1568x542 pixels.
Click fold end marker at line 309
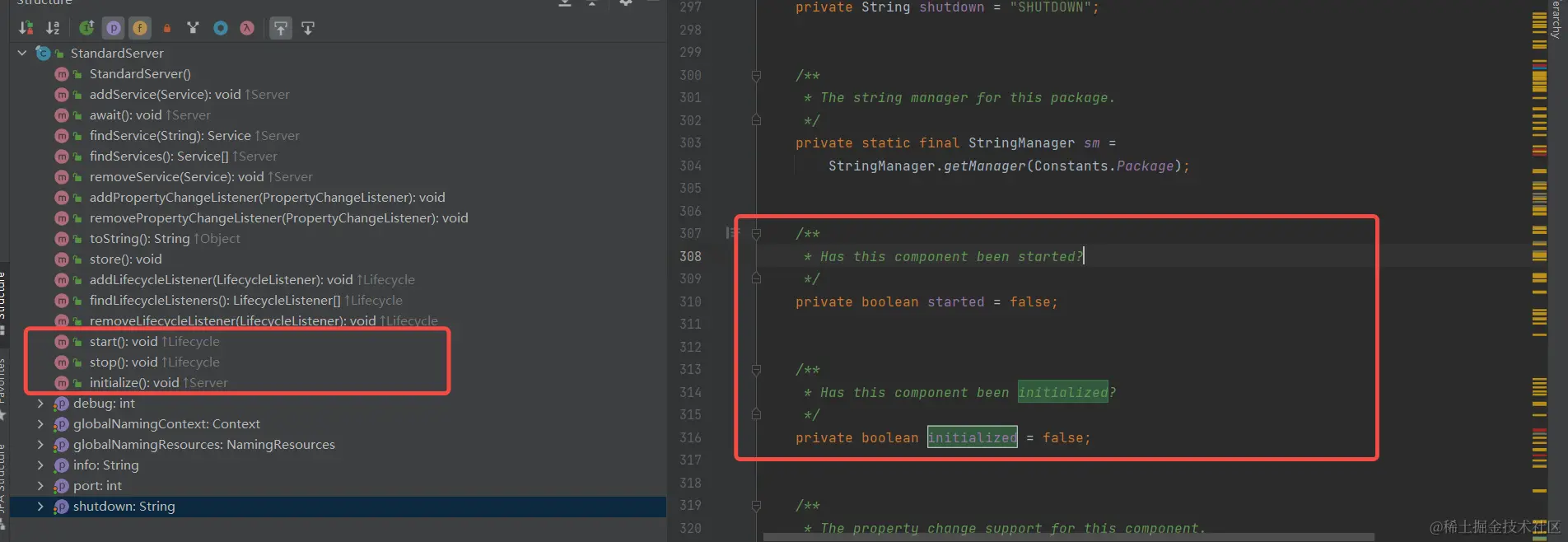click(756, 278)
